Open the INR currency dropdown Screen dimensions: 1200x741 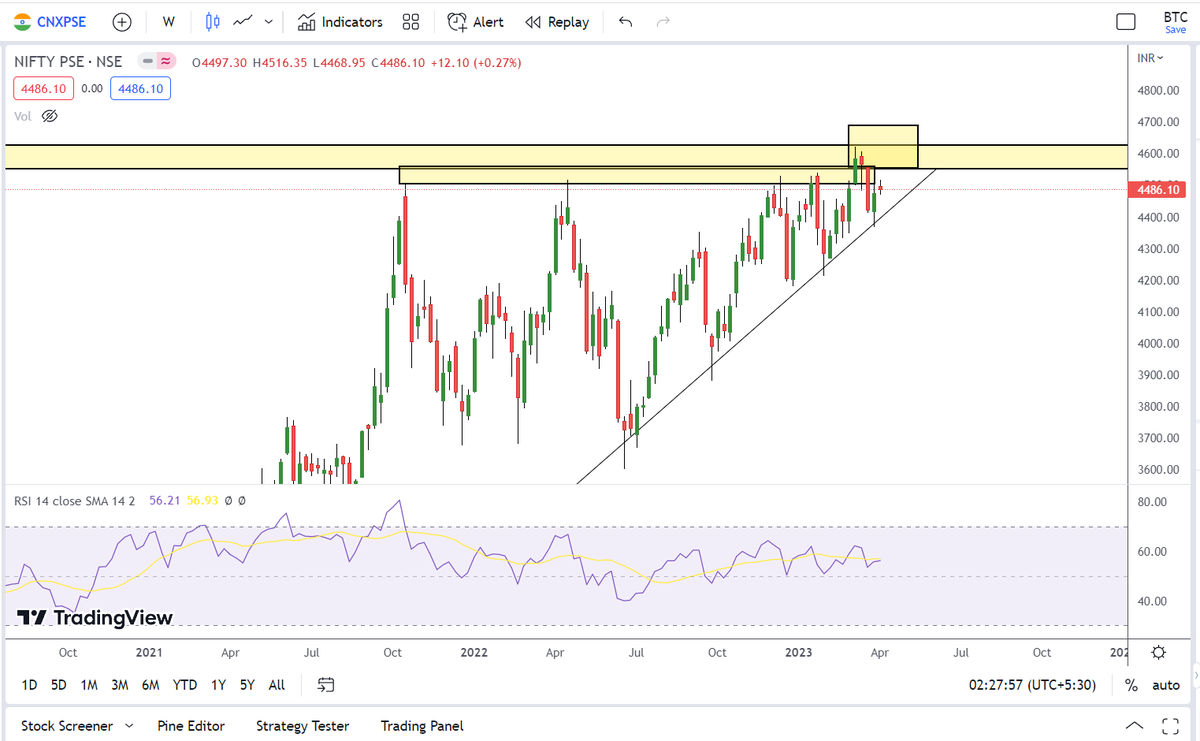1150,58
